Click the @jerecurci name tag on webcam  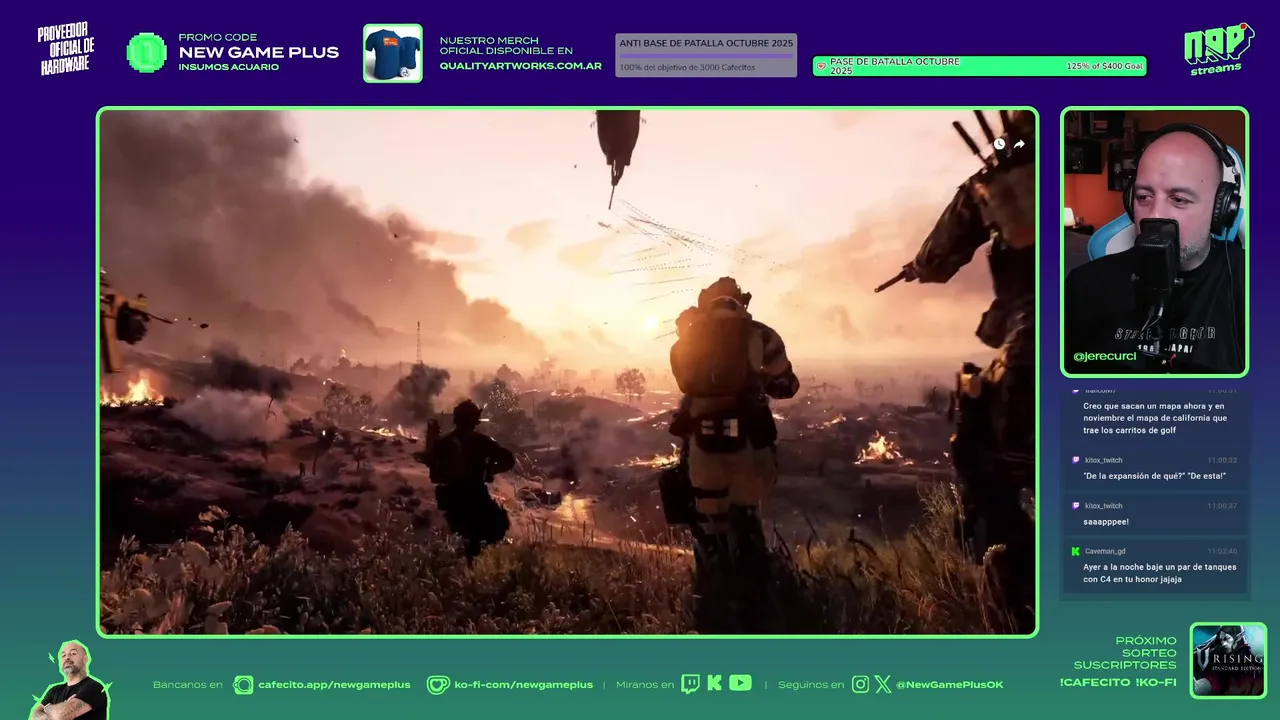pyautogui.click(x=1104, y=357)
